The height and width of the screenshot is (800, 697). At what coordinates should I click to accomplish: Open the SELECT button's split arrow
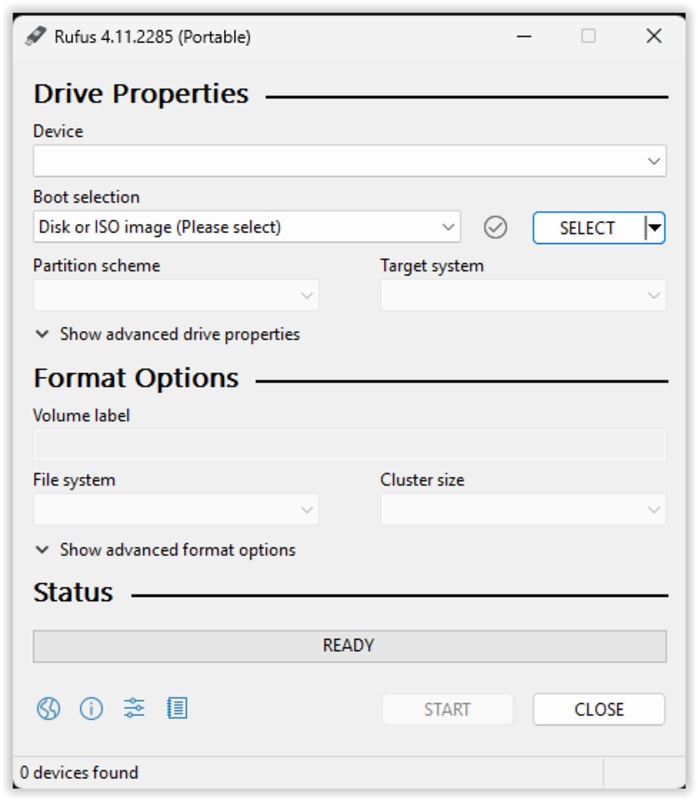[655, 228]
